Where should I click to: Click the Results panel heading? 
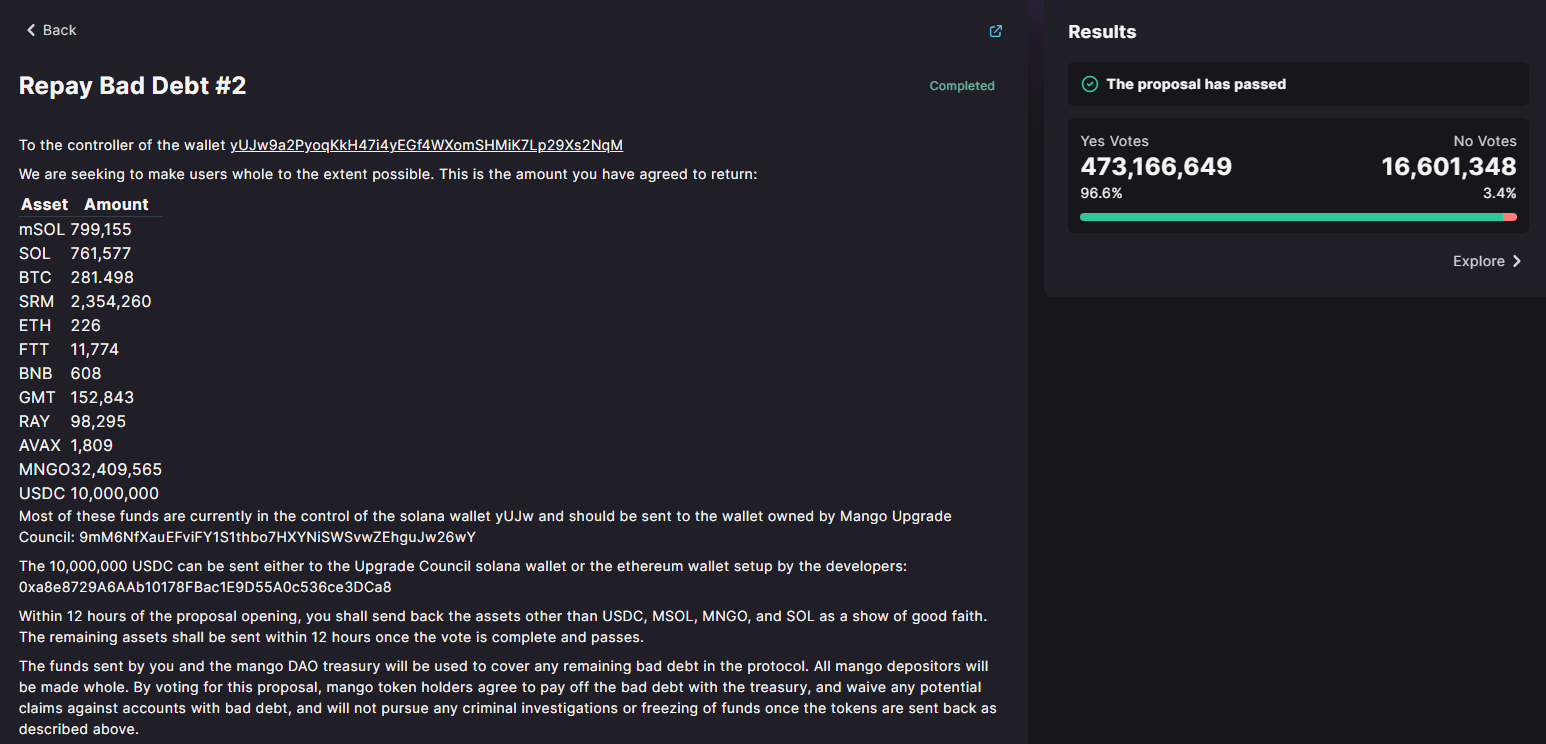click(x=1102, y=32)
